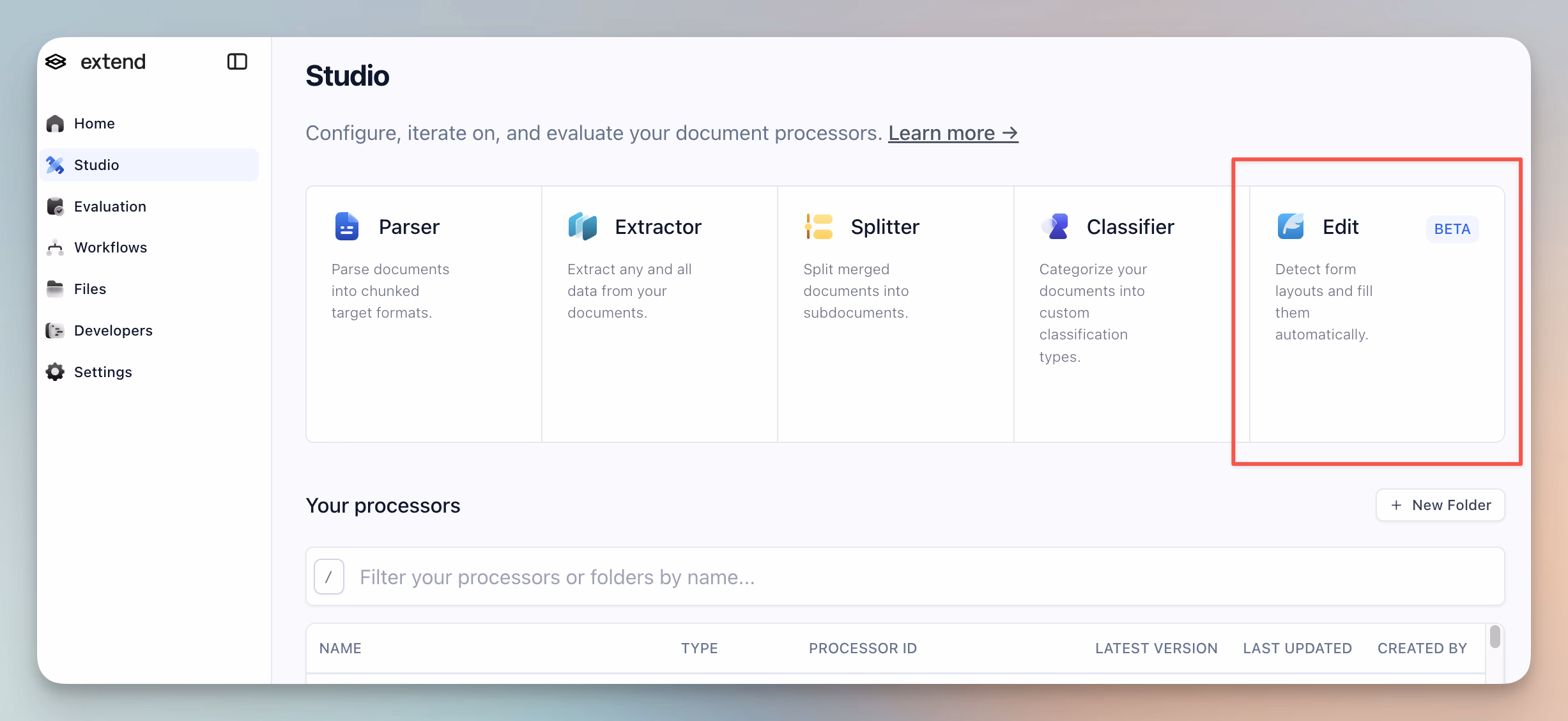The height and width of the screenshot is (721, 1568).
Task: Click the Files folder icon
Action: [x=56, y=289]
